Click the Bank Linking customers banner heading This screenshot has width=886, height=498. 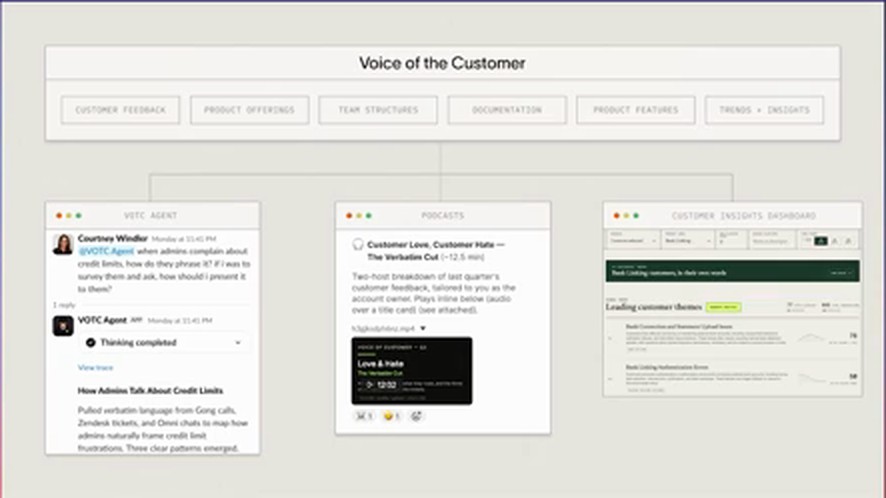pos(668,273)
